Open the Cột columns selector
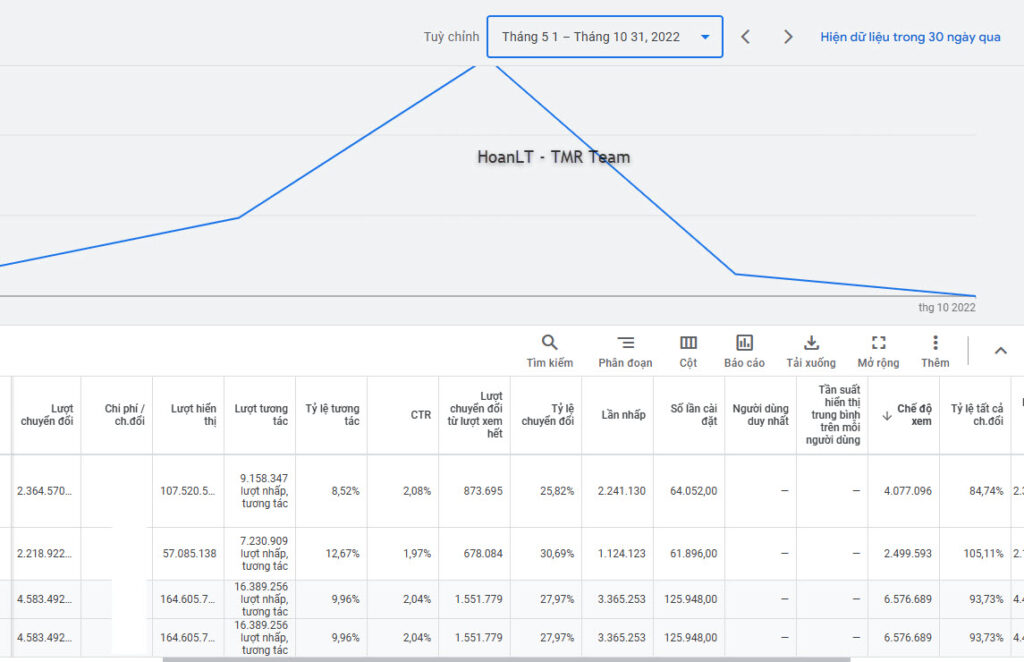 coord(688,350)
